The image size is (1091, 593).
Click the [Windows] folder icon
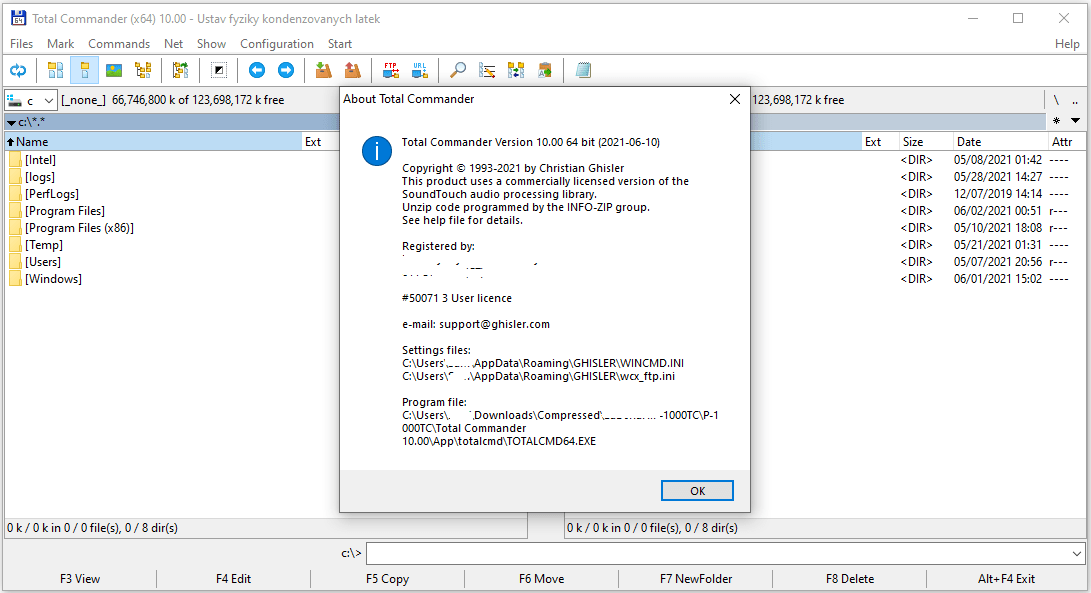pos(15,279)
